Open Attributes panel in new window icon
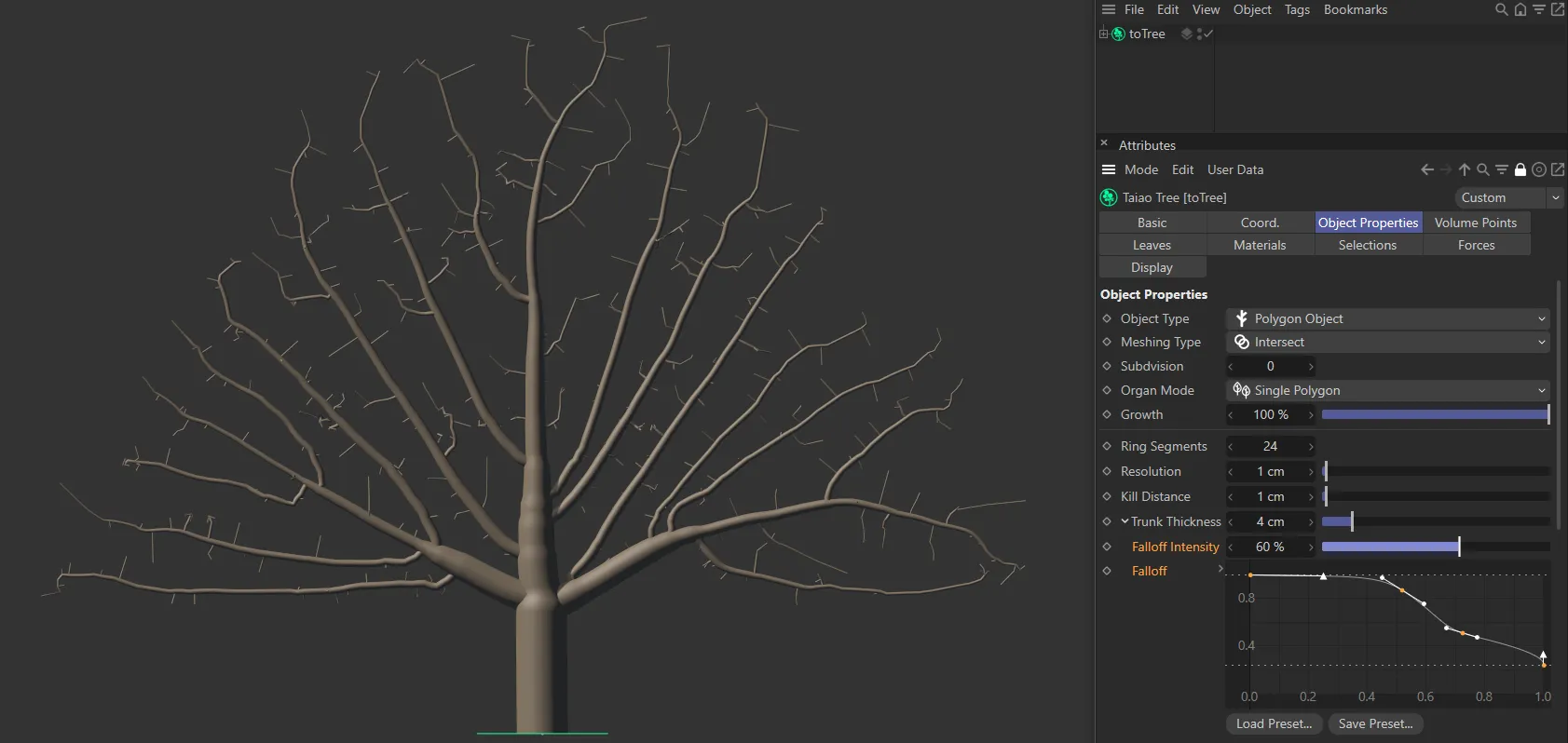The width and height of the screenshot is (1568, 743). pyautogui.click(x=1558, y=169)
